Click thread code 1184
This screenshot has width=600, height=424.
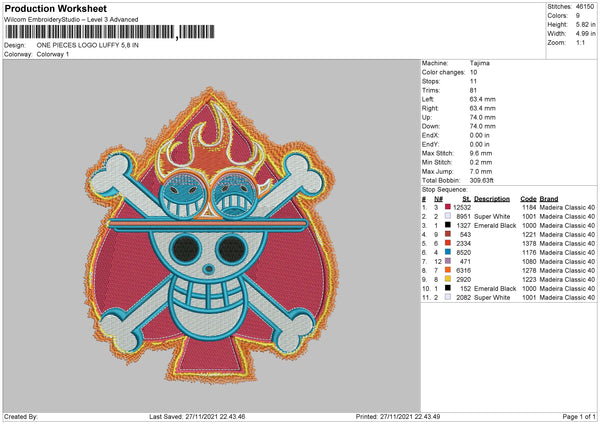tap(529, 207)
